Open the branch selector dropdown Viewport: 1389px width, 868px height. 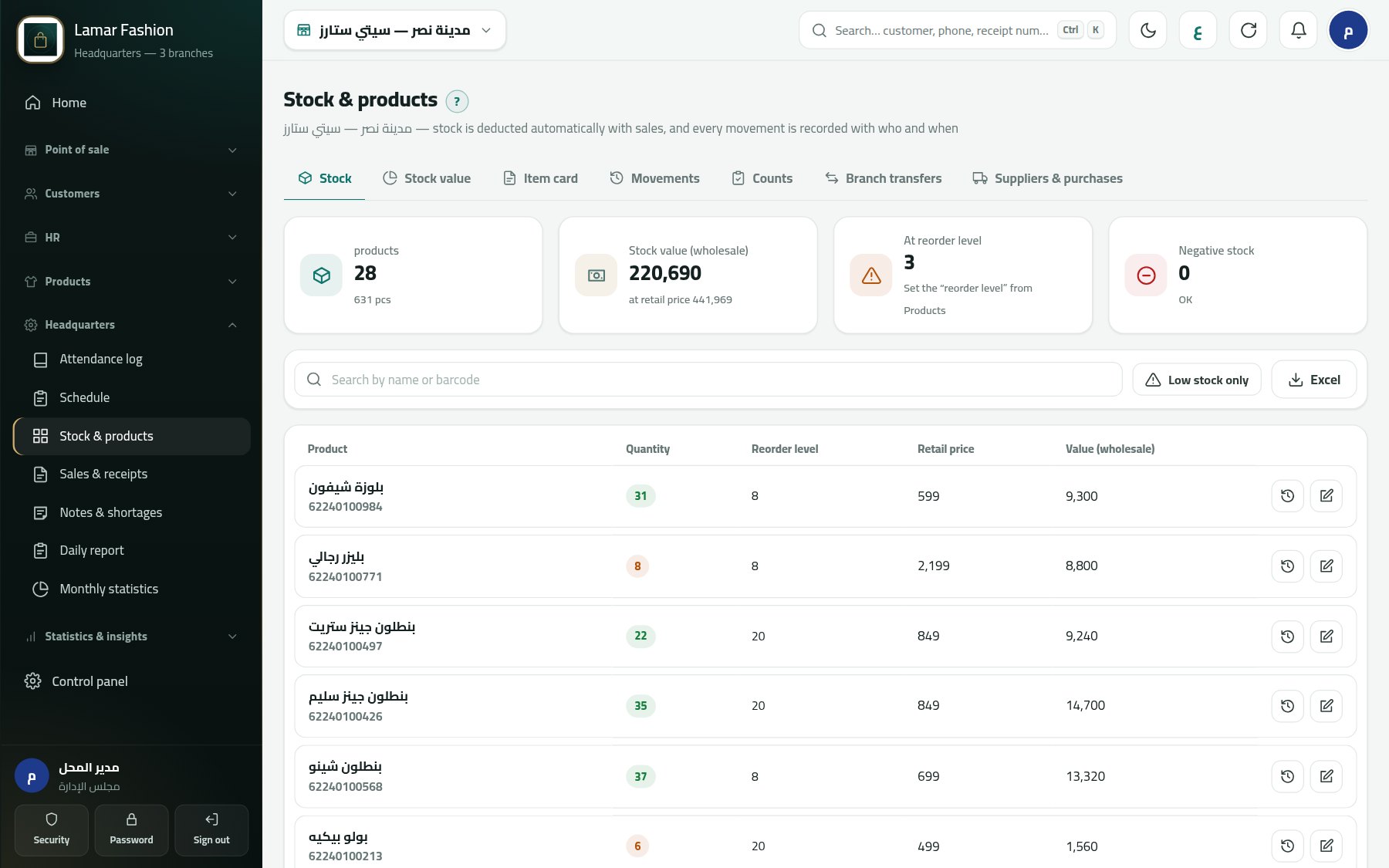(394, 30)
